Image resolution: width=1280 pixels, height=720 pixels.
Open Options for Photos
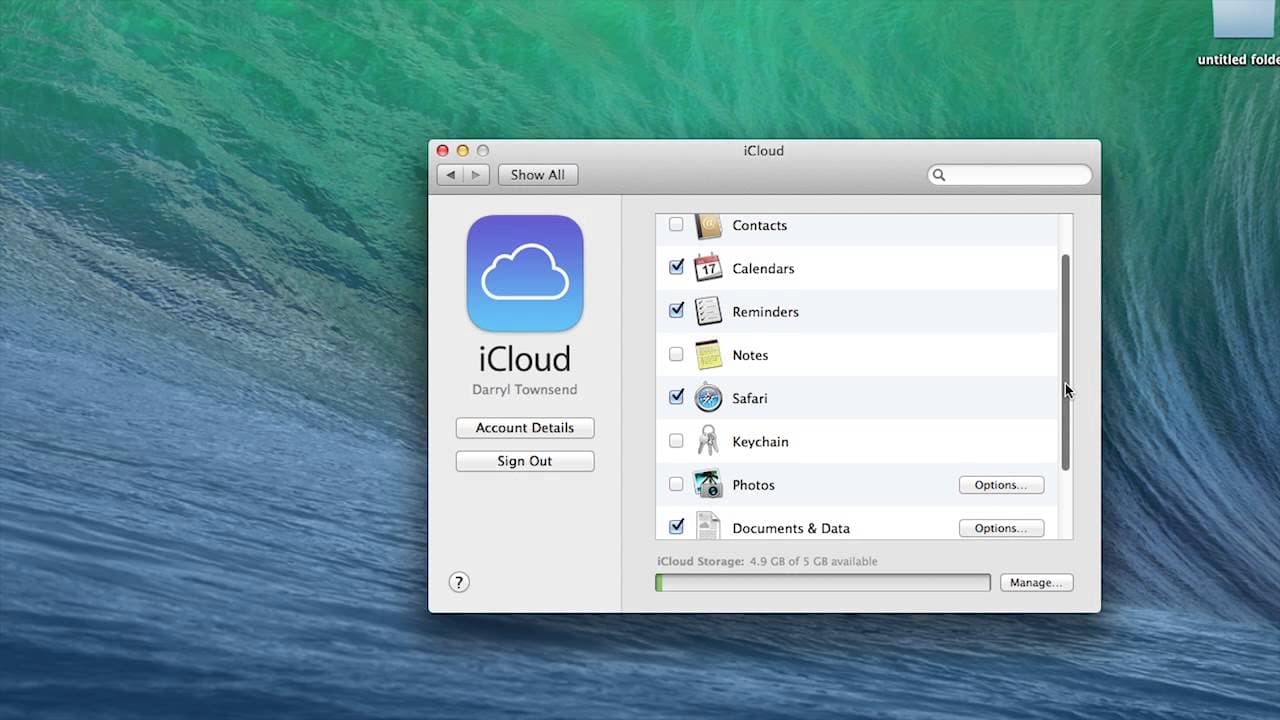point(1001,485)
